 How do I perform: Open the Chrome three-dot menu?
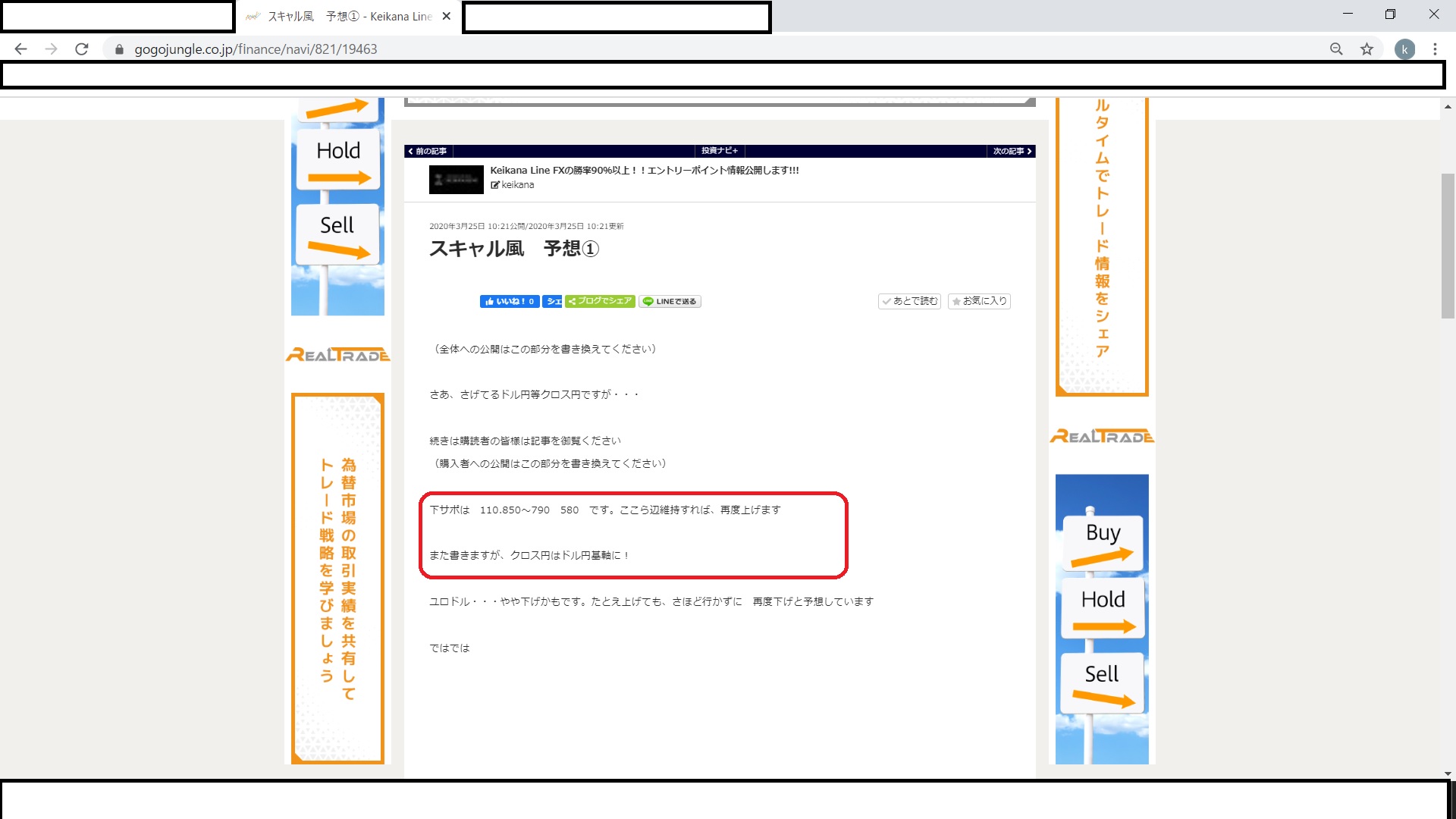coord(1435,49)
